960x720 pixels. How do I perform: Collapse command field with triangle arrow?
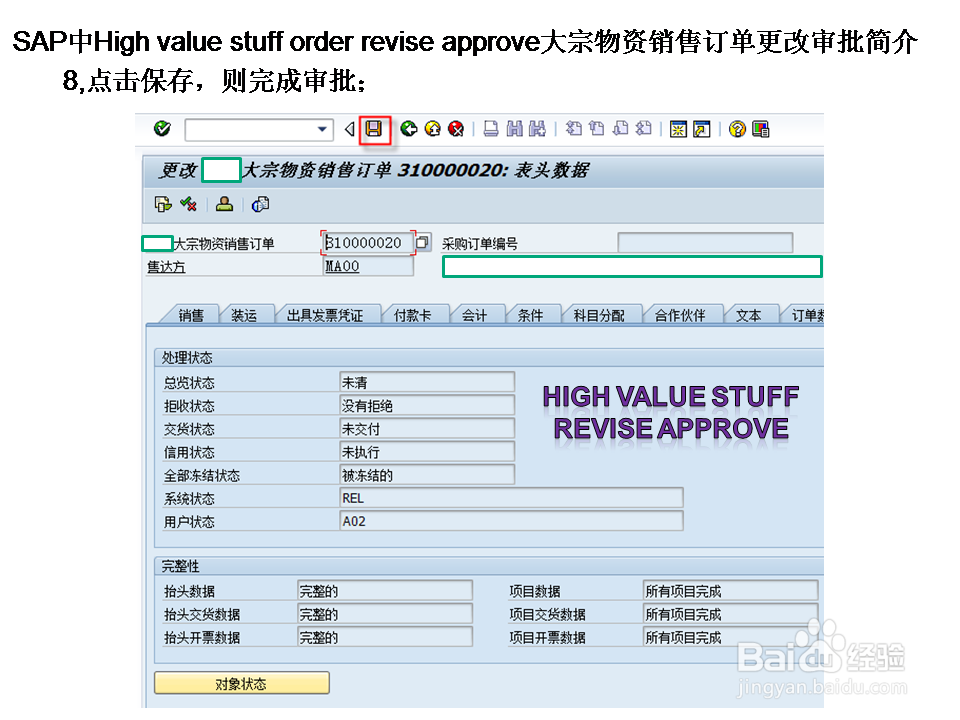point(349,129)
